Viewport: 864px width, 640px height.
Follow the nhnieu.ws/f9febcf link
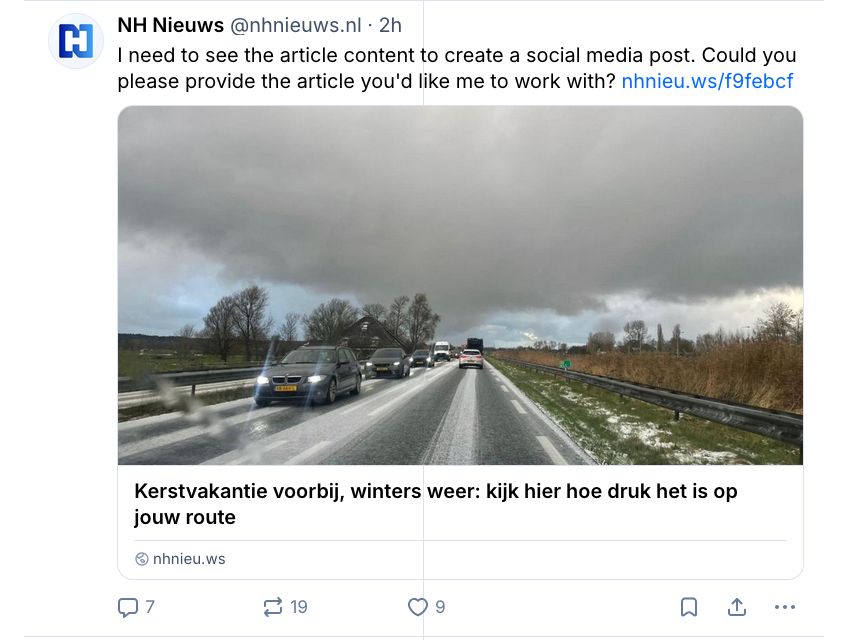pos(707,82)
